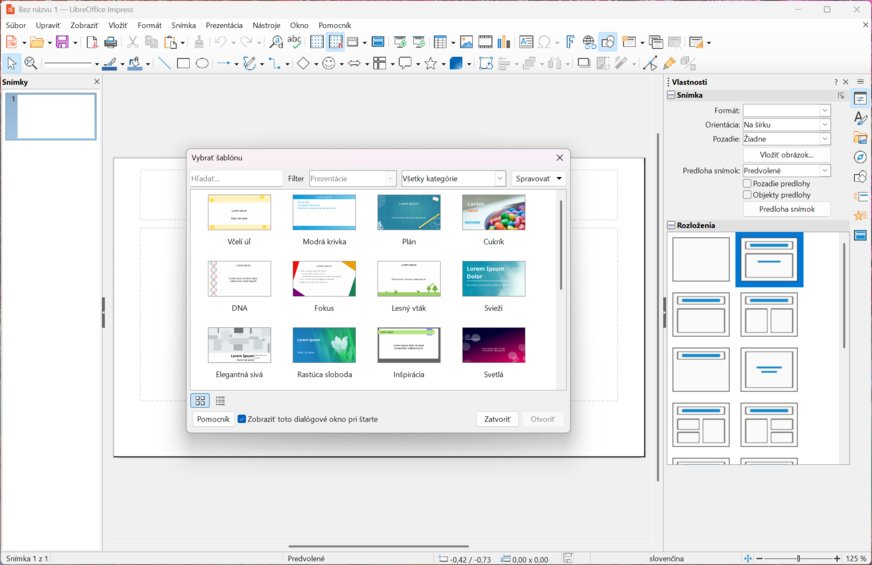Click the Find and Replace icon
The image size is (872, 565).
(x=276, y=42)
